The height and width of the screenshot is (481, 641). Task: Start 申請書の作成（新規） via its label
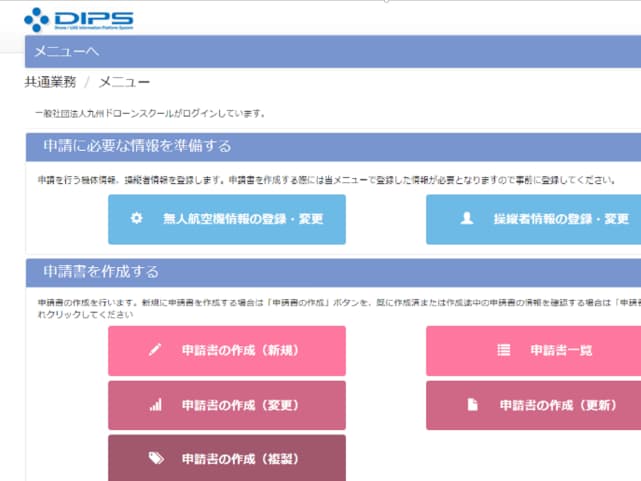pos(241,350)
